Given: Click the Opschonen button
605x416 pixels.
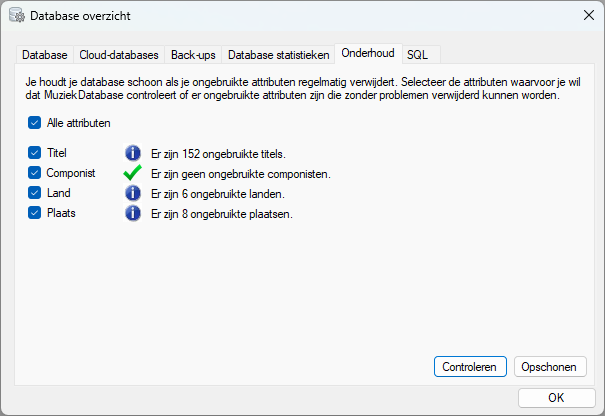Looking at the screenshot, I should tap(550, 367).
